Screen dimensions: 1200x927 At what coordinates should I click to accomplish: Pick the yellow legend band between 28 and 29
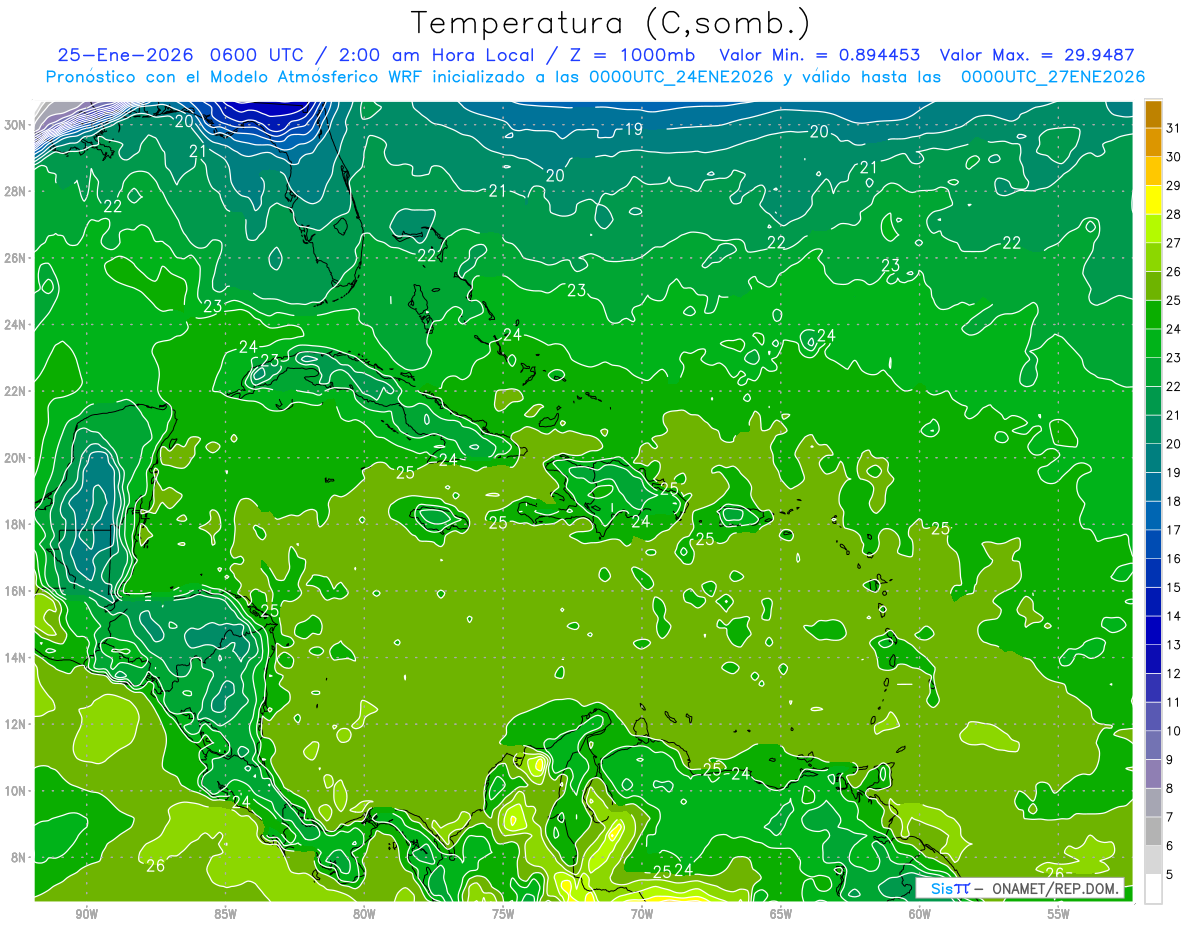[x=1153, y=200]
